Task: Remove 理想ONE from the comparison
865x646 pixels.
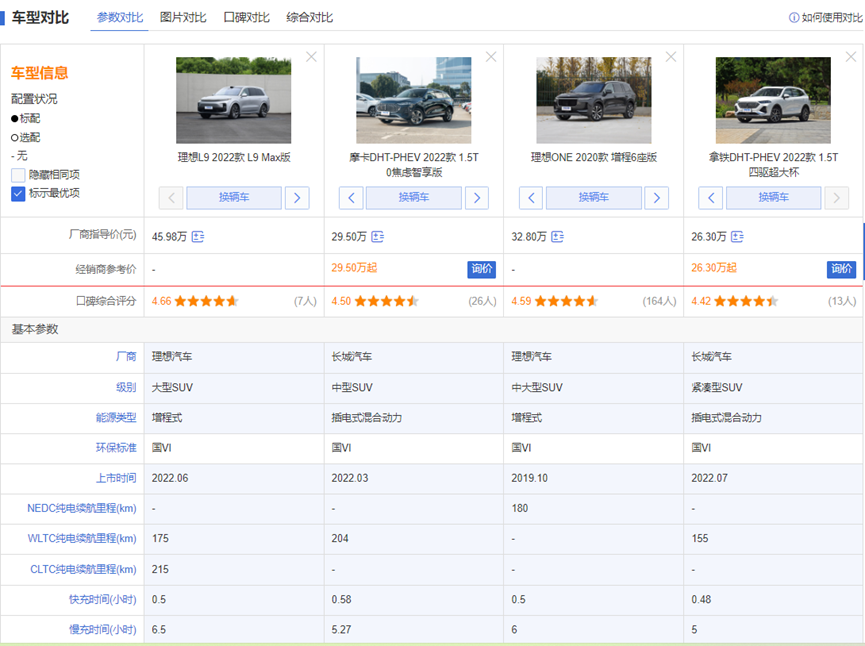Action: (x=670, y=57)
